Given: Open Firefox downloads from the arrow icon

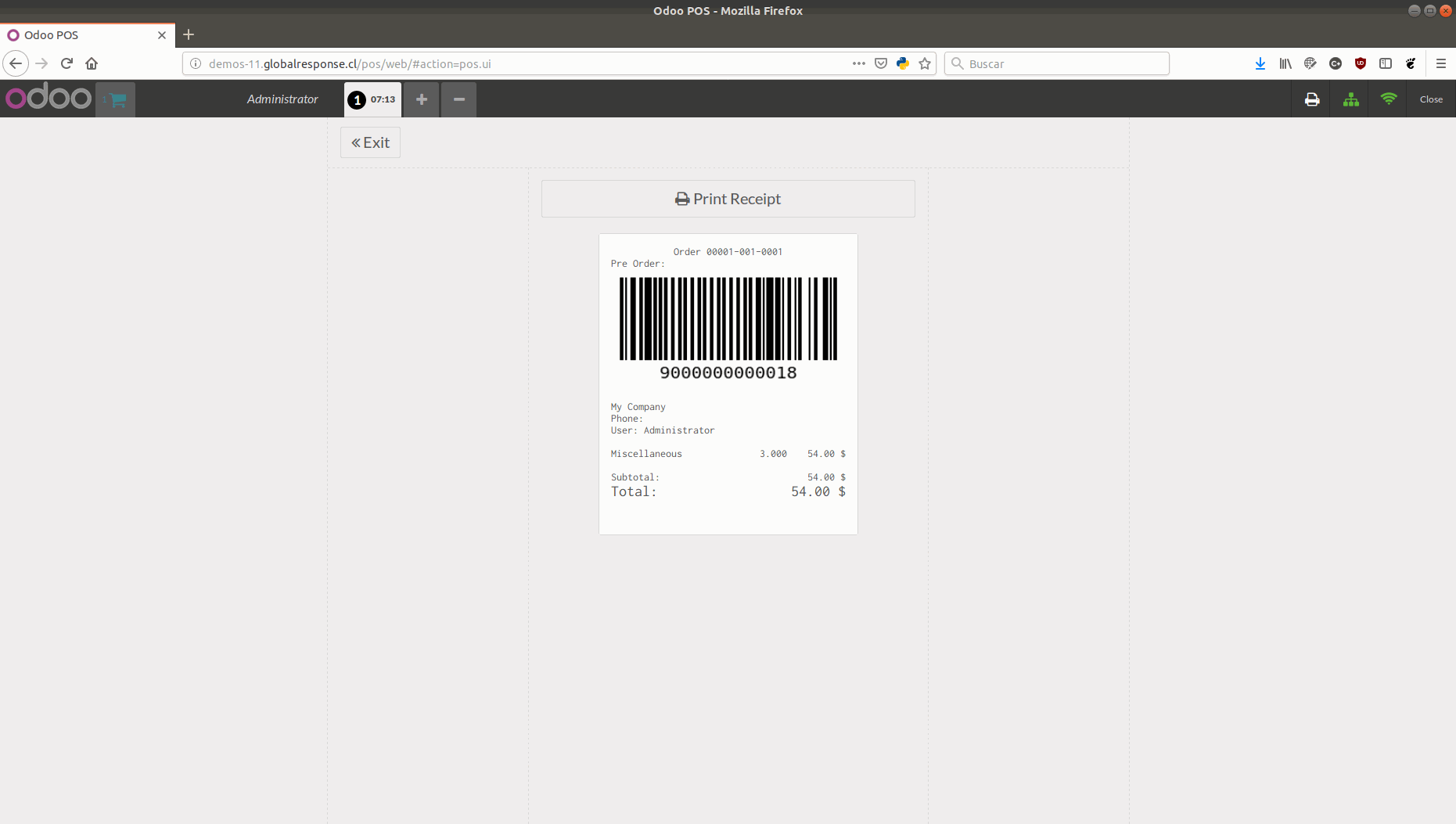Looking at the screenshot, I should pyautogui.click(x=1260, y=63).
